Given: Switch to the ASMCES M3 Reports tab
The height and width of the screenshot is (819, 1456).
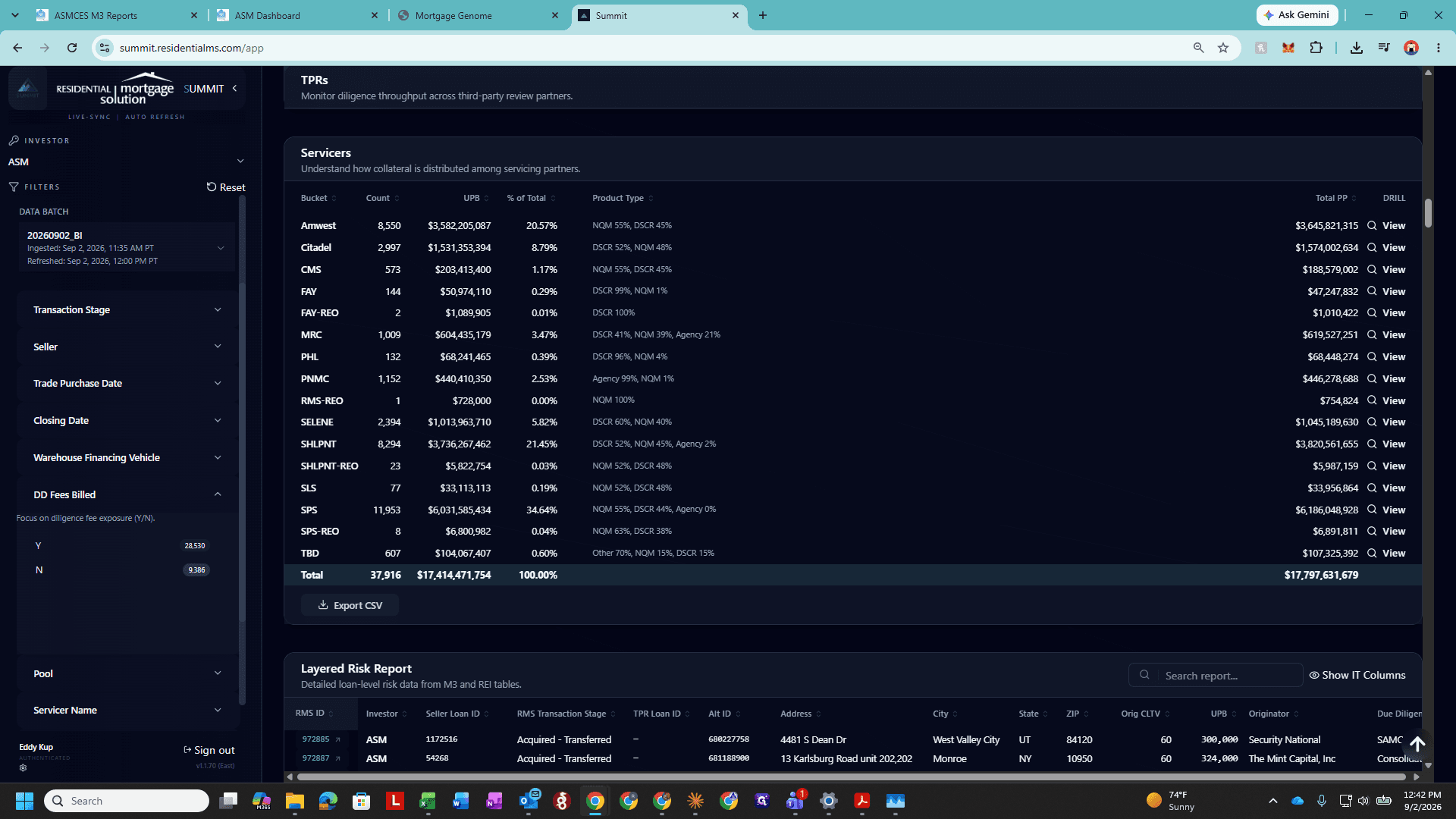Looking at the screenshot, I should pyautogui.click(x=118, y=15).
